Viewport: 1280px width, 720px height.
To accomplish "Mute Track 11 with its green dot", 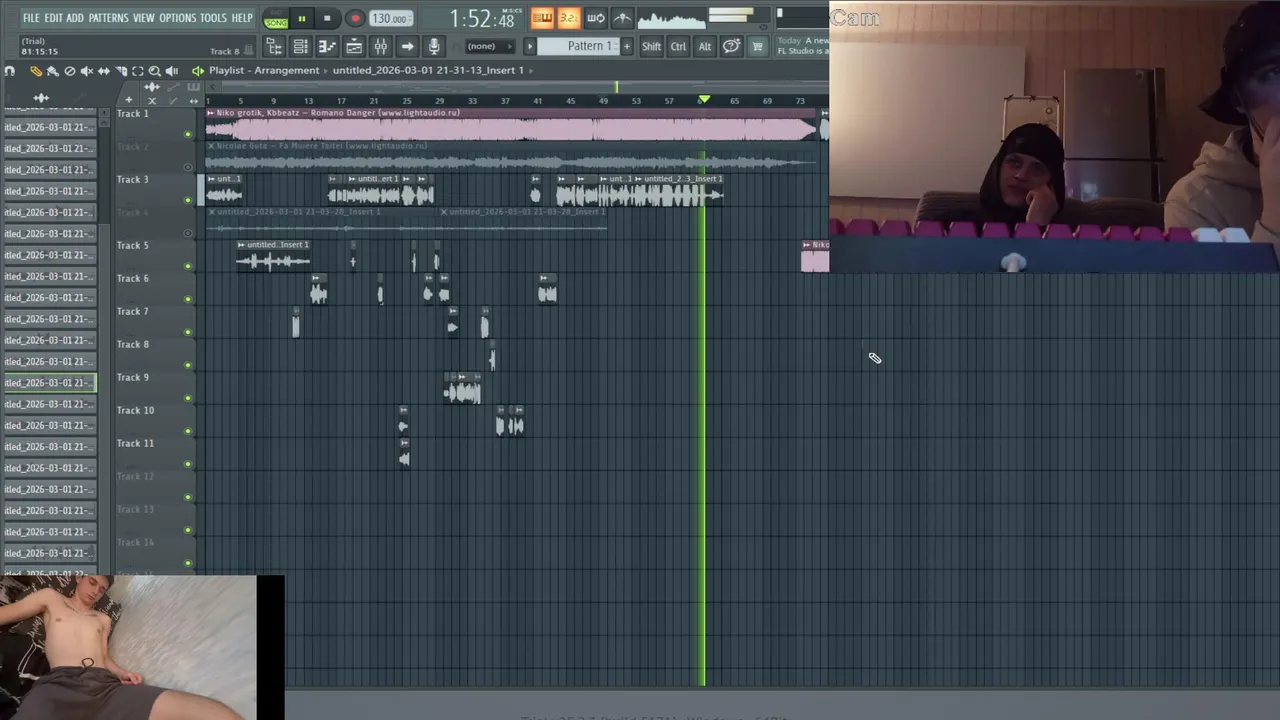I will 188,464.
